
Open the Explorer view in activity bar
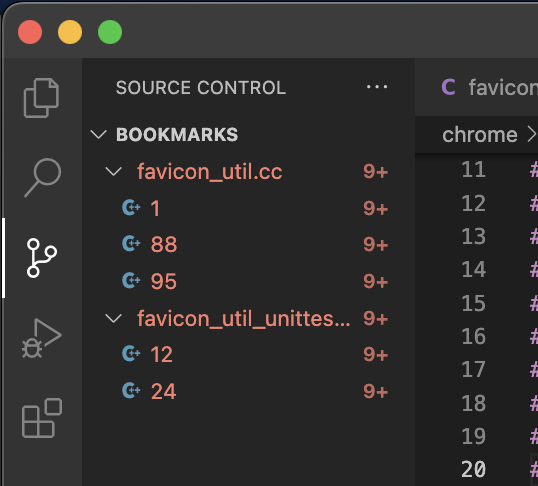pos(41,98)
